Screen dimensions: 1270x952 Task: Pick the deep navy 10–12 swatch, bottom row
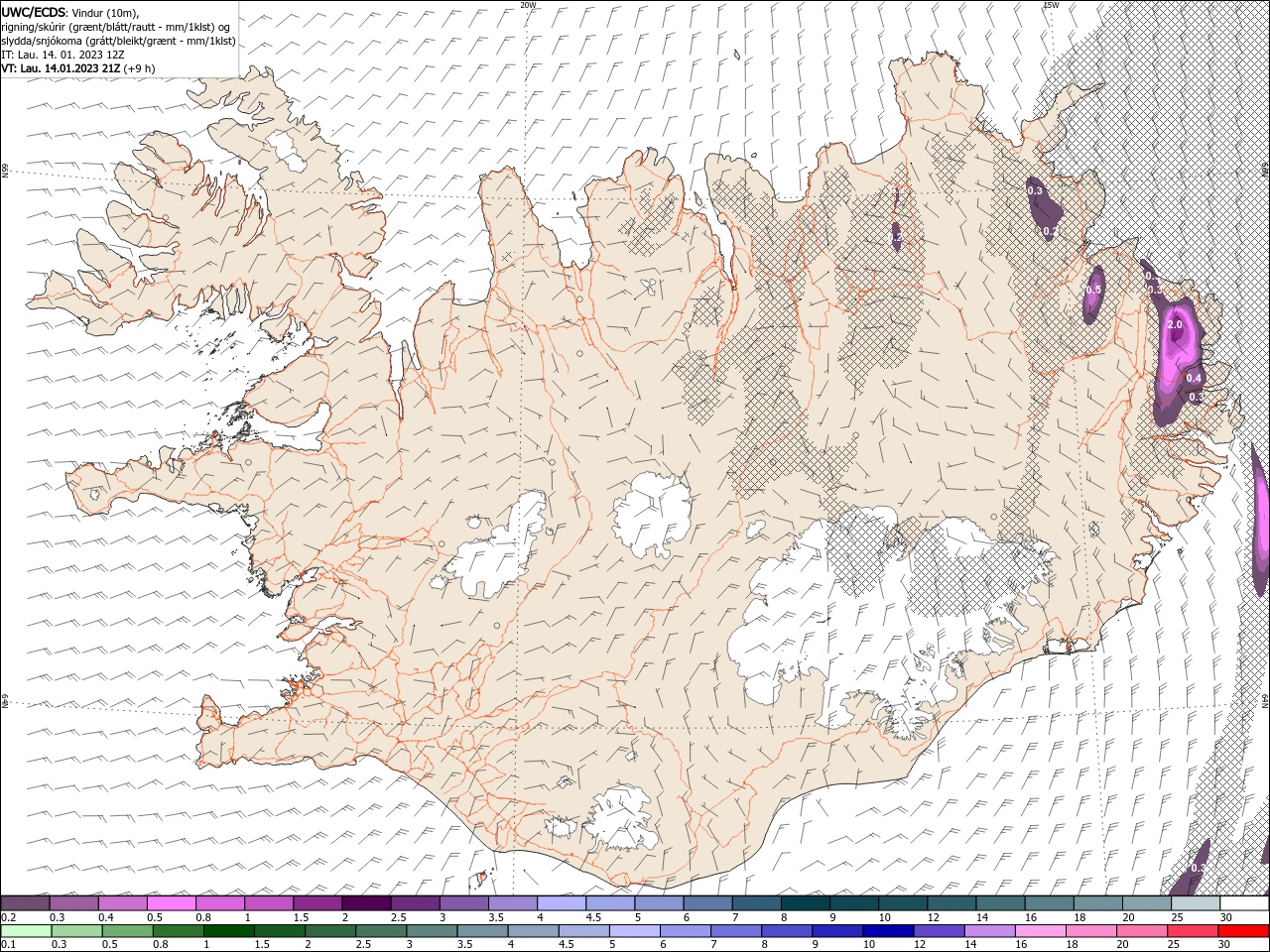tap(888, 931)
